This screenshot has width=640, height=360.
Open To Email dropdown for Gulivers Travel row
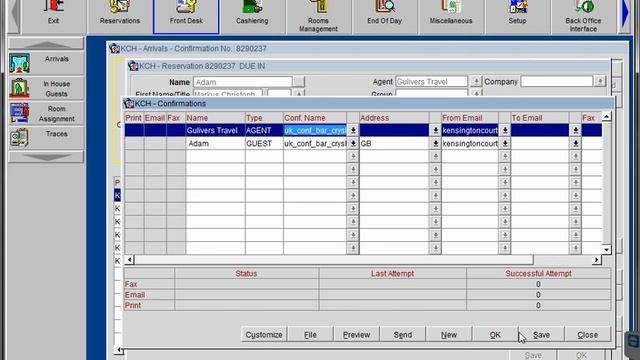576,131
